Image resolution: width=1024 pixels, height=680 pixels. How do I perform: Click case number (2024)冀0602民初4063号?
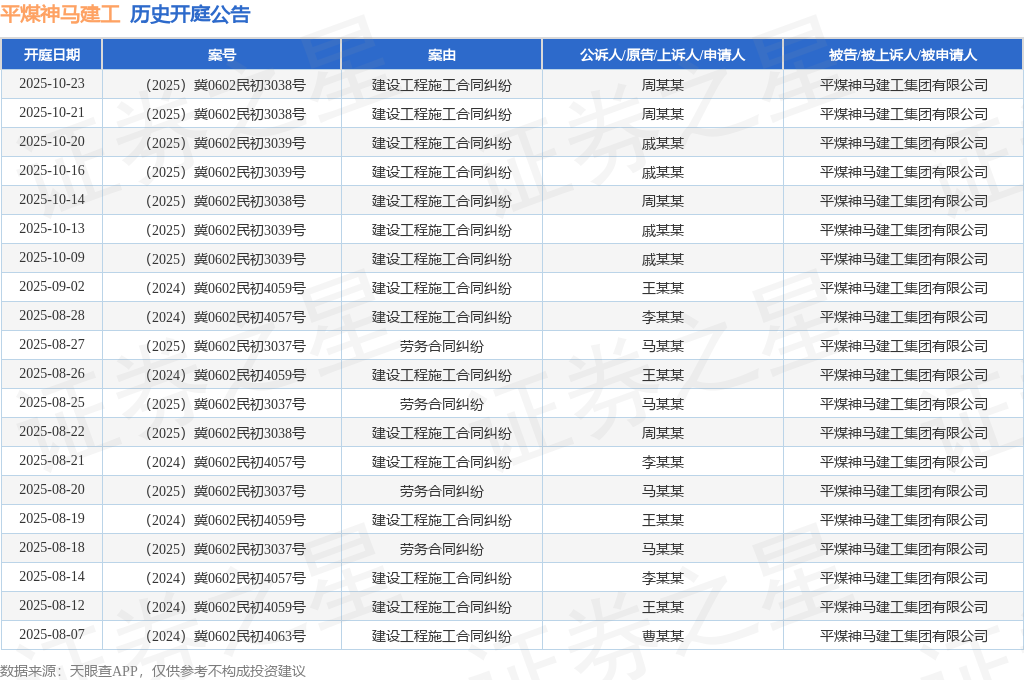[x=222, y=636]
